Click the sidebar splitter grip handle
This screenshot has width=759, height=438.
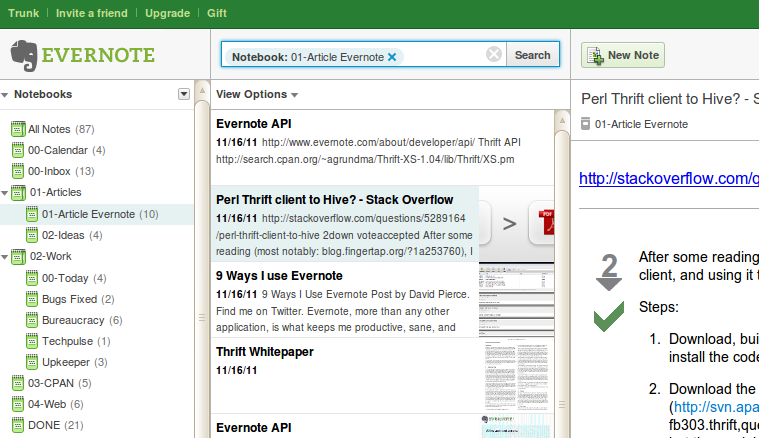202,318
